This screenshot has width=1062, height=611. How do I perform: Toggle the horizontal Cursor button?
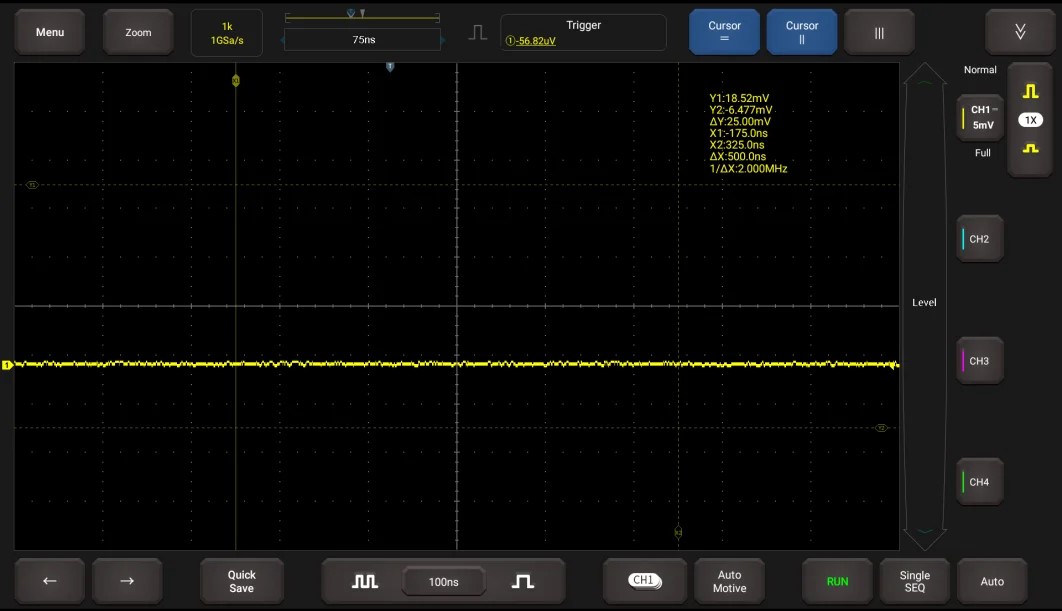click(x=724, y=32)
